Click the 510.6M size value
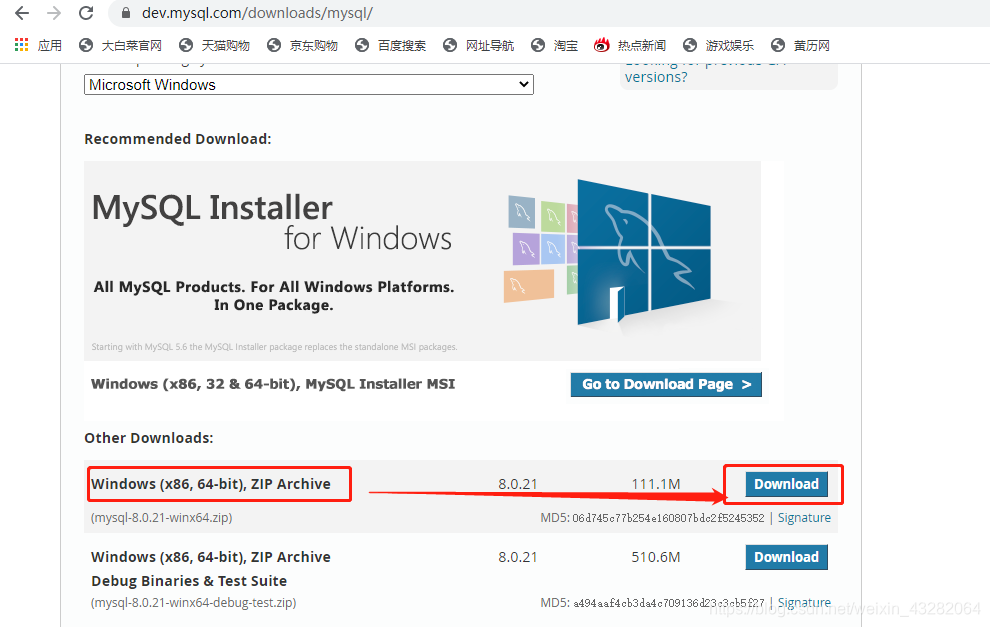Screen dimensions: 990x627 (x=656, y=557)
